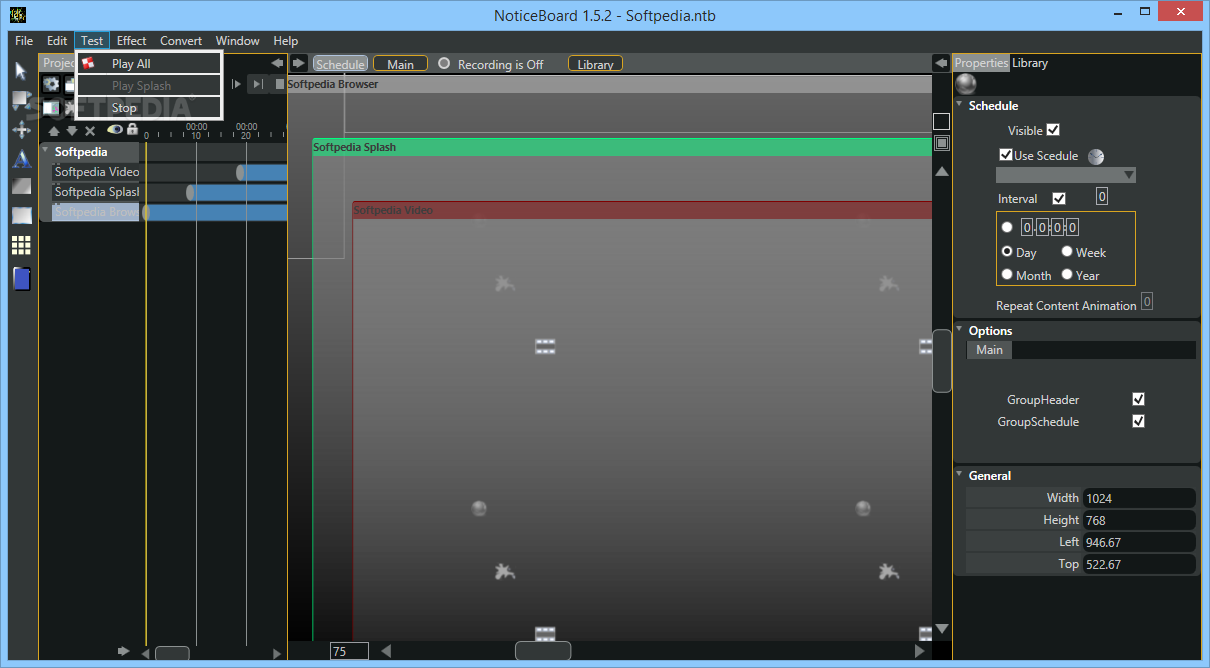Select the letter A text tool

21,158
